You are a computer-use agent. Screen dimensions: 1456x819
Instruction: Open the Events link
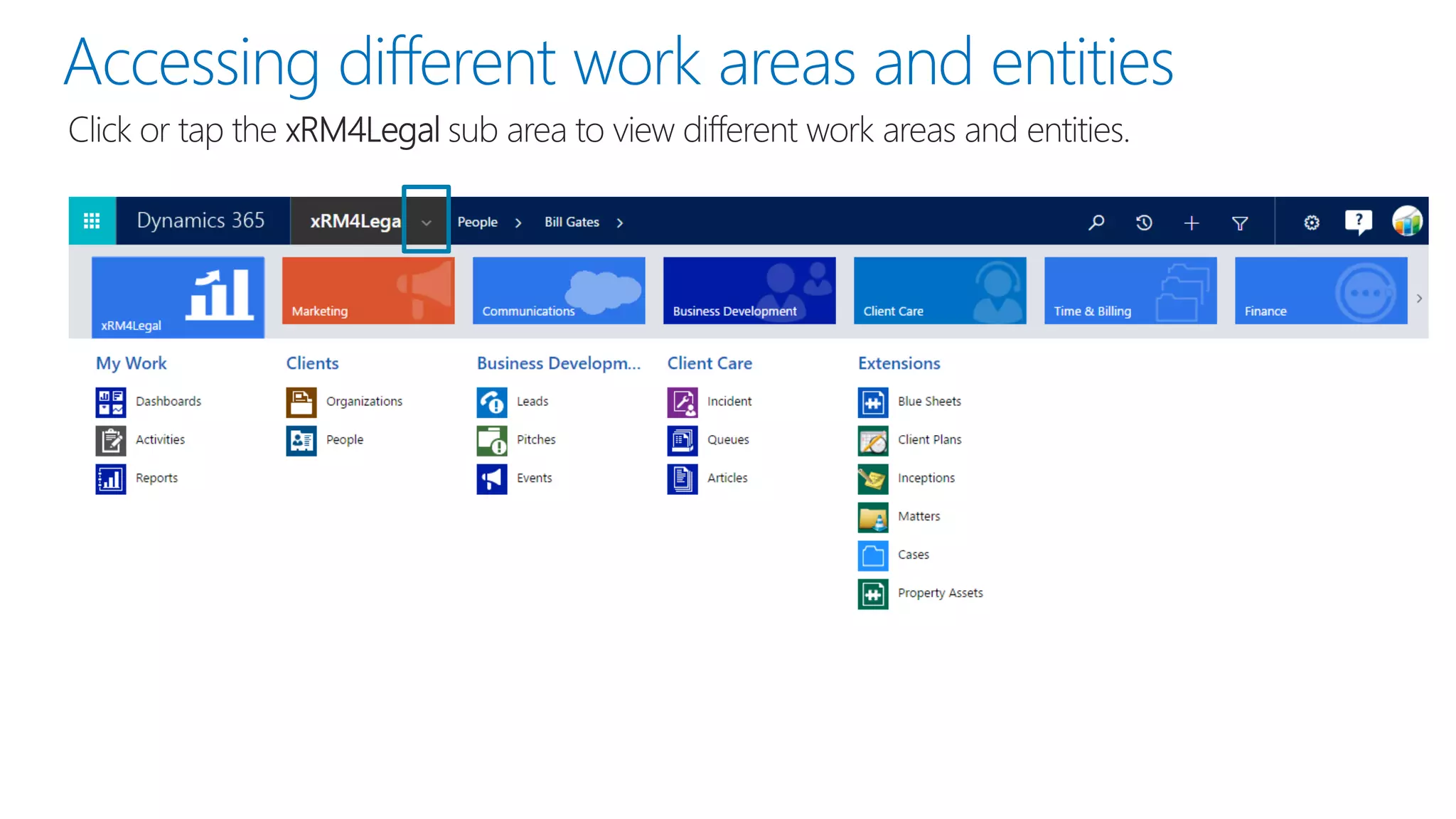click(535, 478)
